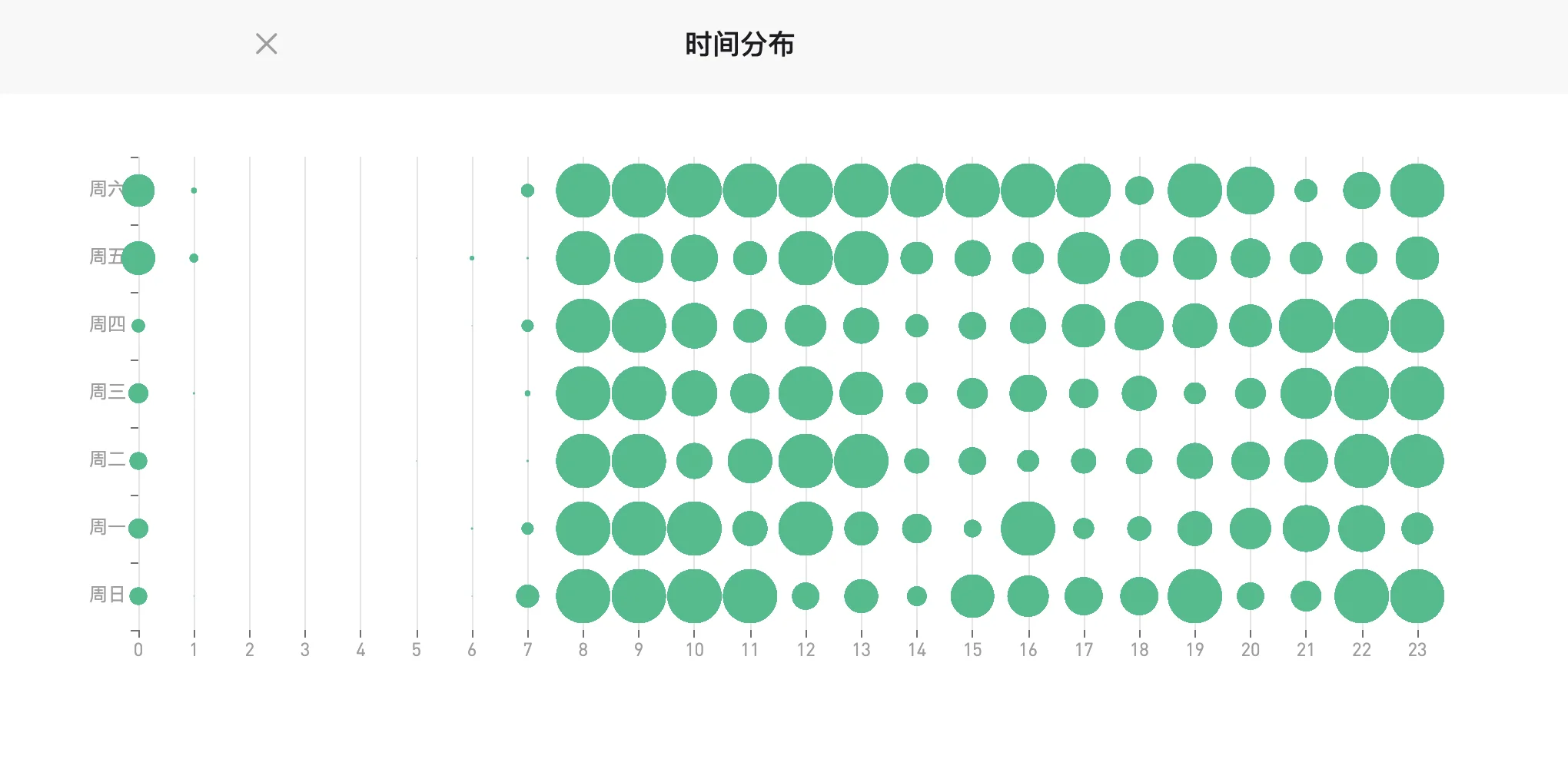The height and width of the screenshot is (759, 1568).
Task: Click the 周五 bubble at hour 13
Action: click(x=861, y=258)
